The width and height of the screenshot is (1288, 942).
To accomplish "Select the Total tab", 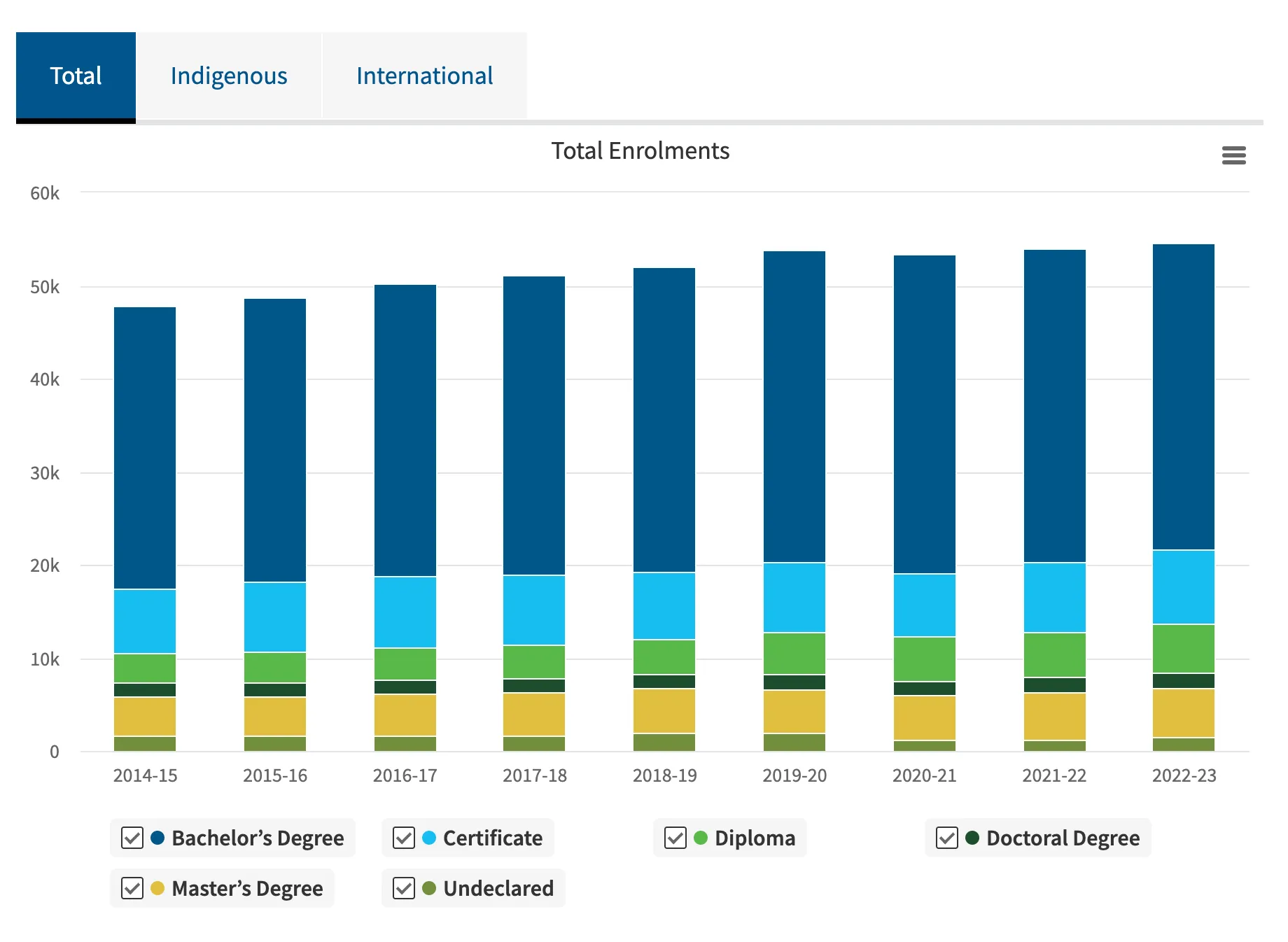I will (75, 76).
